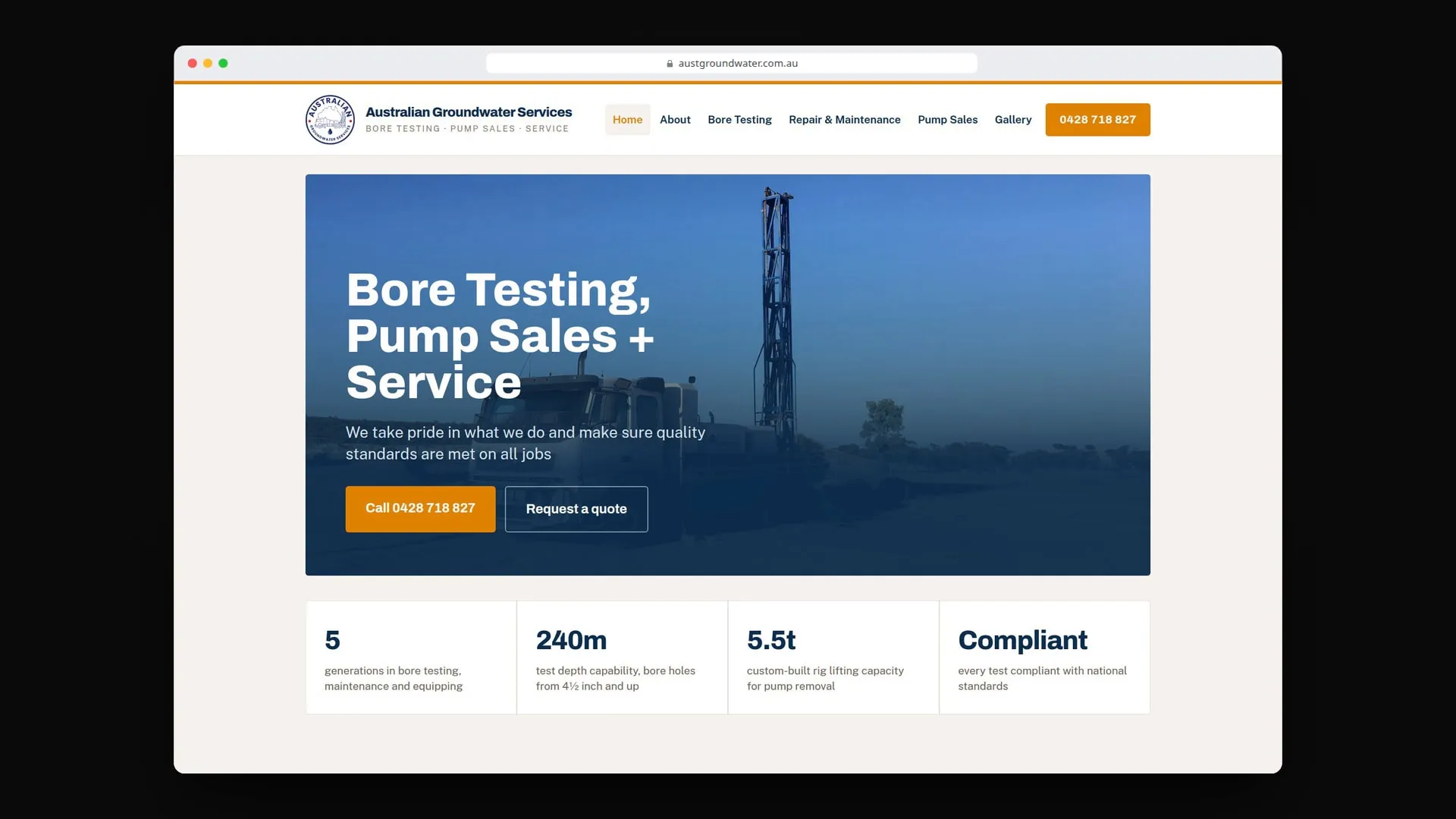Click the green maximize window dot
The height and width of the screenshot is (819, 1456).
(223, 64)
